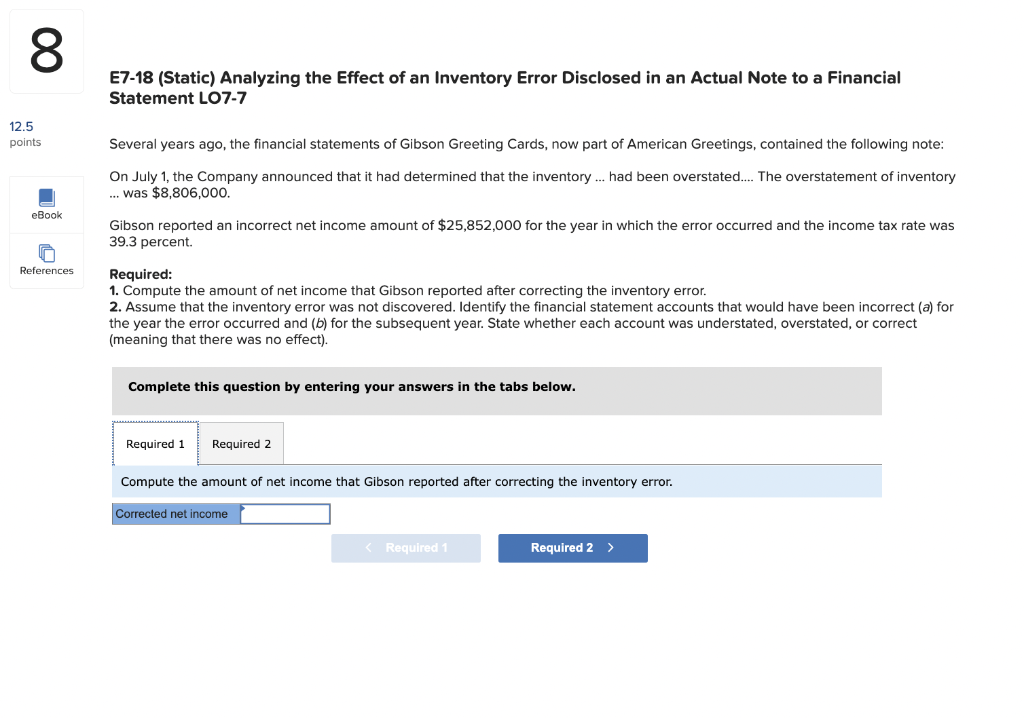
Task: Click the References icon in the sidebar
Action: (x=46, y=261)
